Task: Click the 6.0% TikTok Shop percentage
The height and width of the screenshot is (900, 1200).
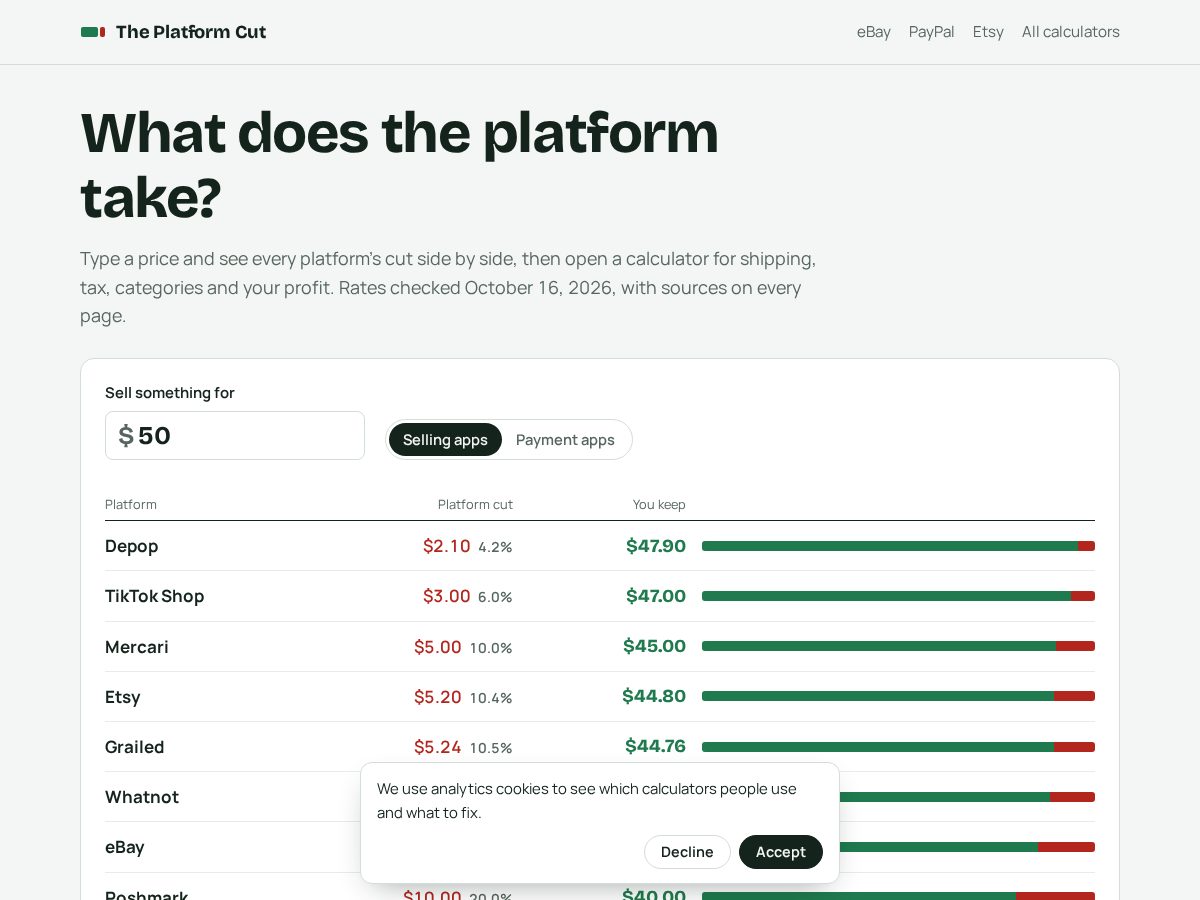Action: point(495,597)
